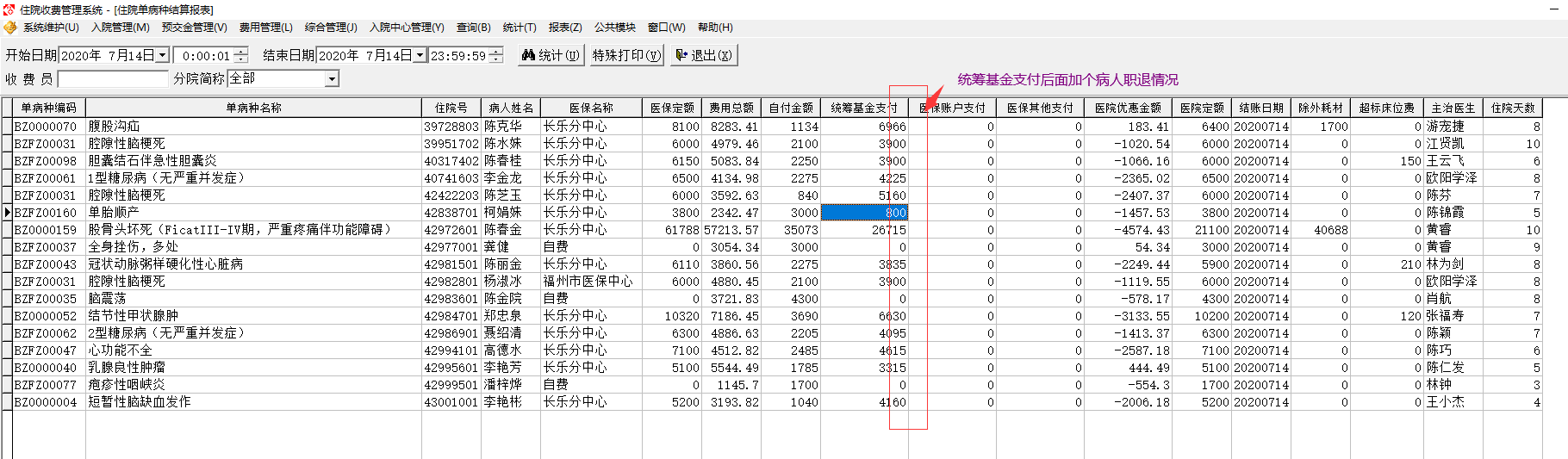Open the 费用管理(L) menu
The width and height of the screenshot is (1568, 459).
click(x=265, y=28)
